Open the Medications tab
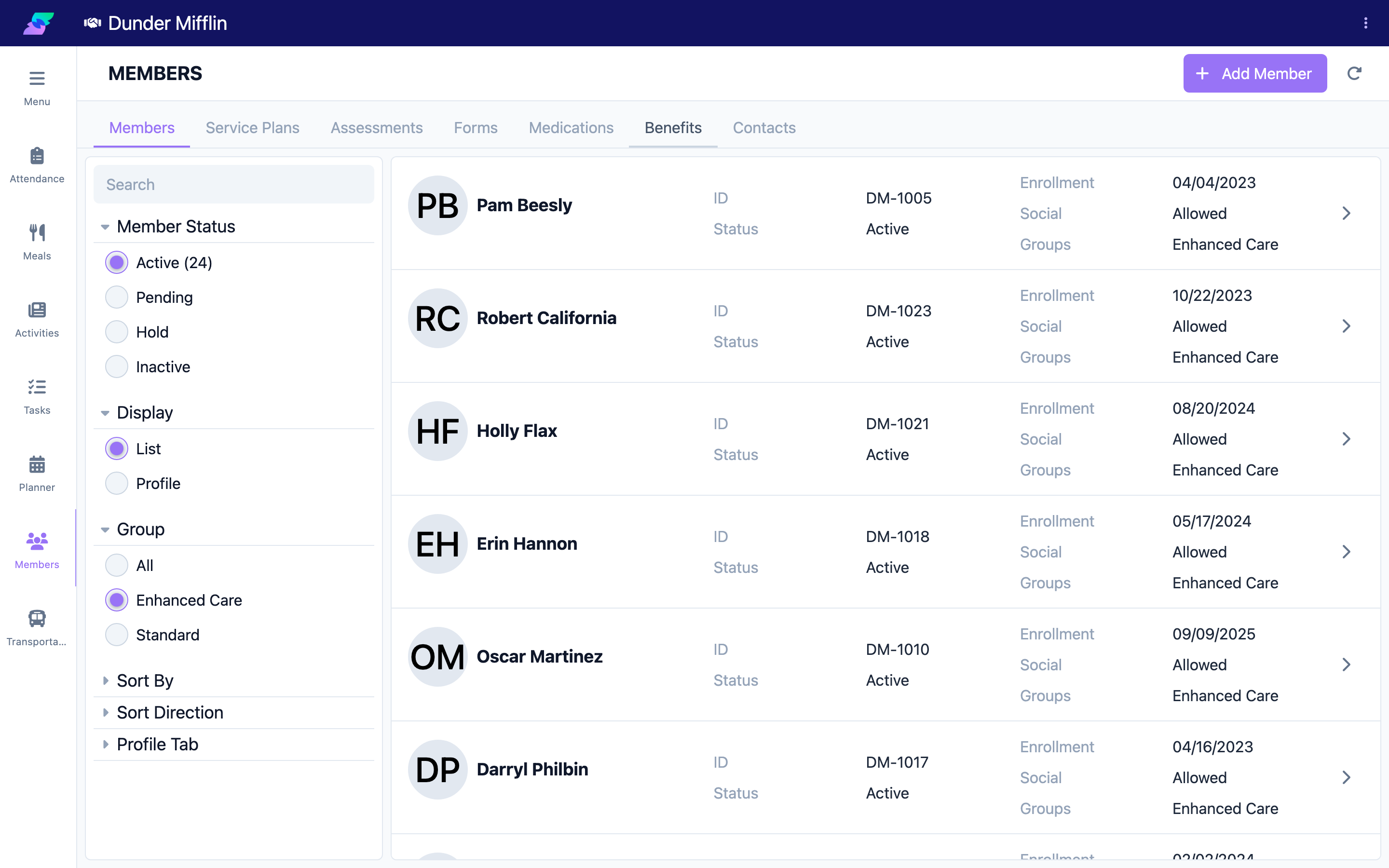Image resolution: width=1389 pixels, height=868 pixels. pyautogui.click(x=571, y=127)
